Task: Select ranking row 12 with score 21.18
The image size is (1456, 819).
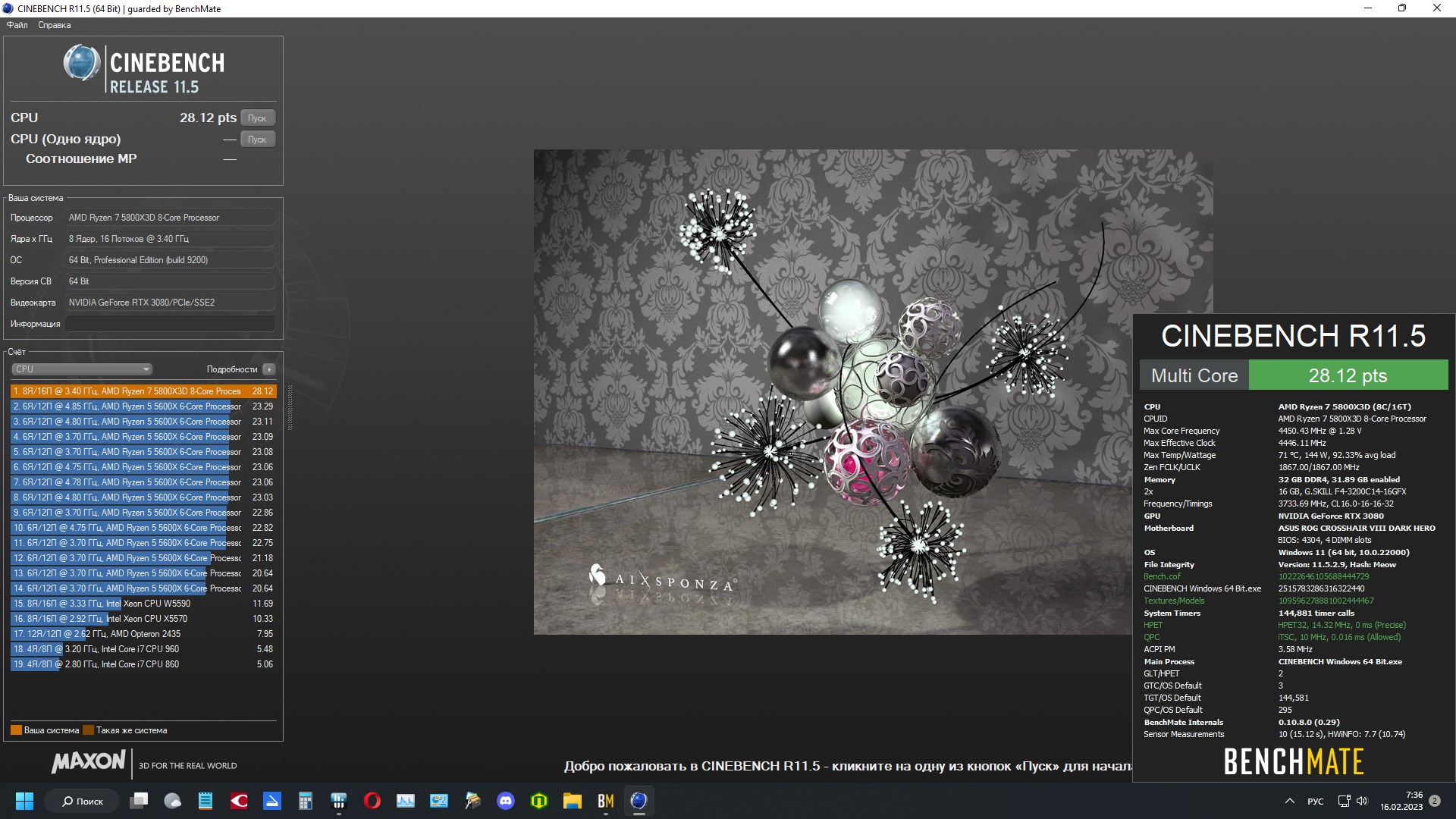Action: coord(143,558)
